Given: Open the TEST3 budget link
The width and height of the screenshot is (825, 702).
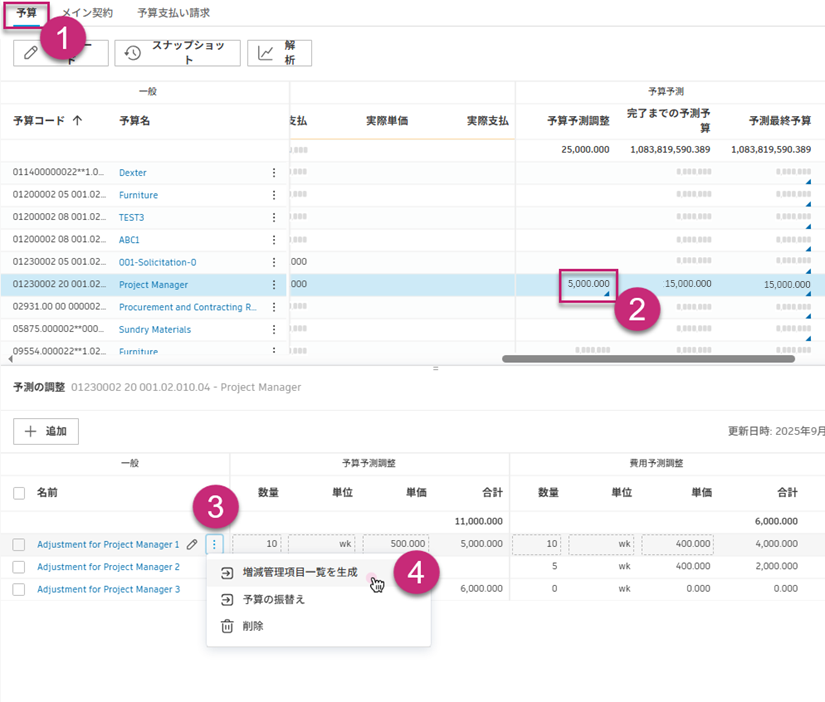Looking at the screenshot, I should [x=132, y=217].
